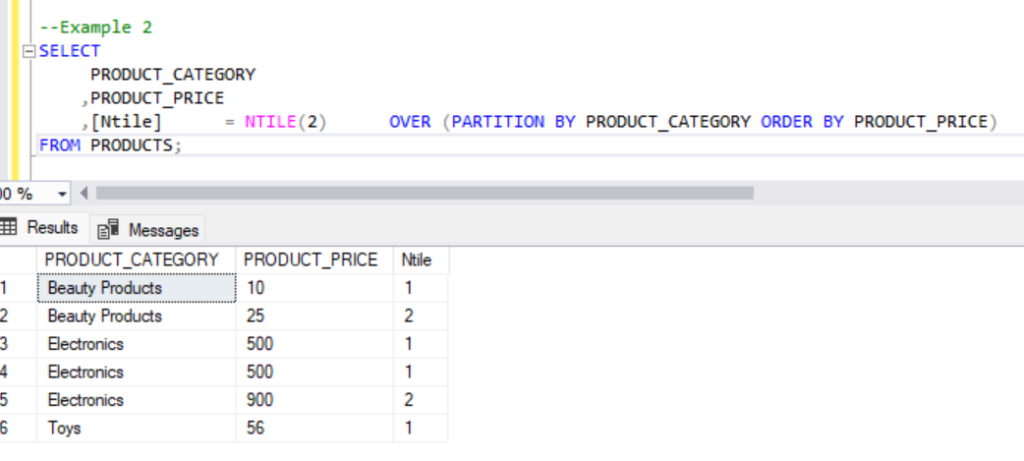Select the Ntile column header
This screenshot has width=1024, height=461.
[x=417, y=260]
